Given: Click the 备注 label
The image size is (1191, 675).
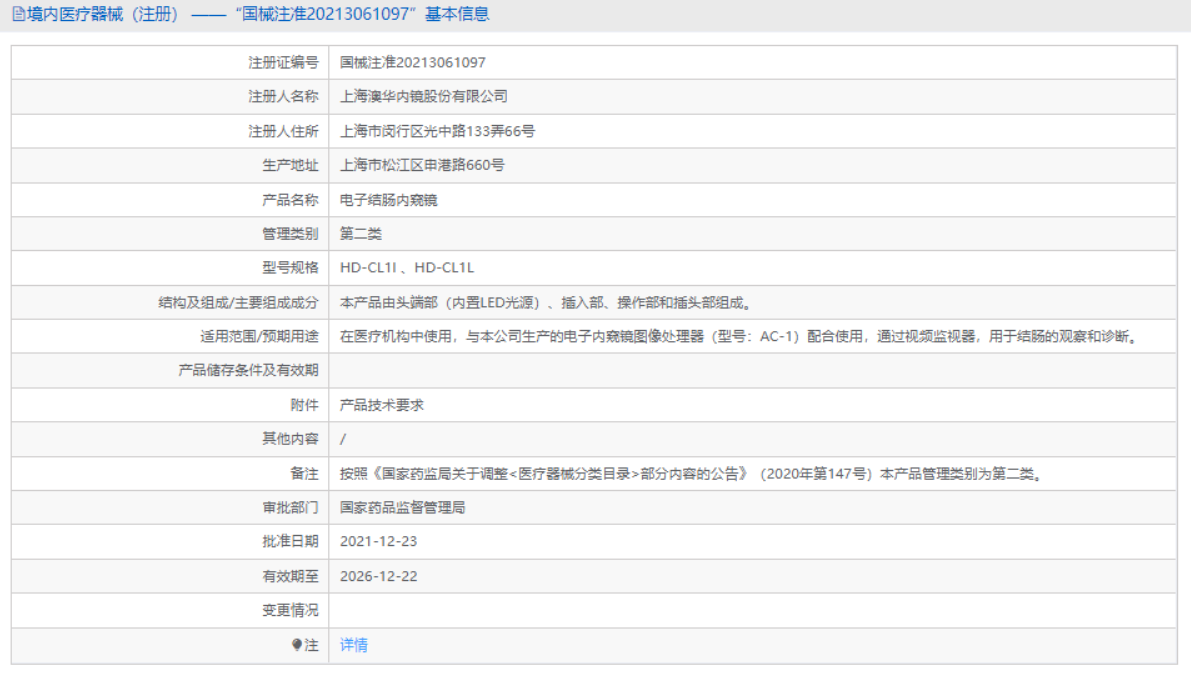Looking at the screenshot, I should [x=305, y=474].
